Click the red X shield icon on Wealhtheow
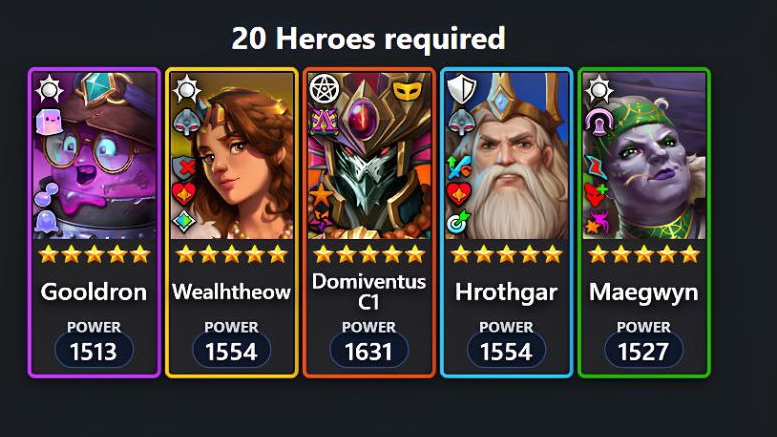Viewport: 777px width, 437px height. tap(184, 167)
